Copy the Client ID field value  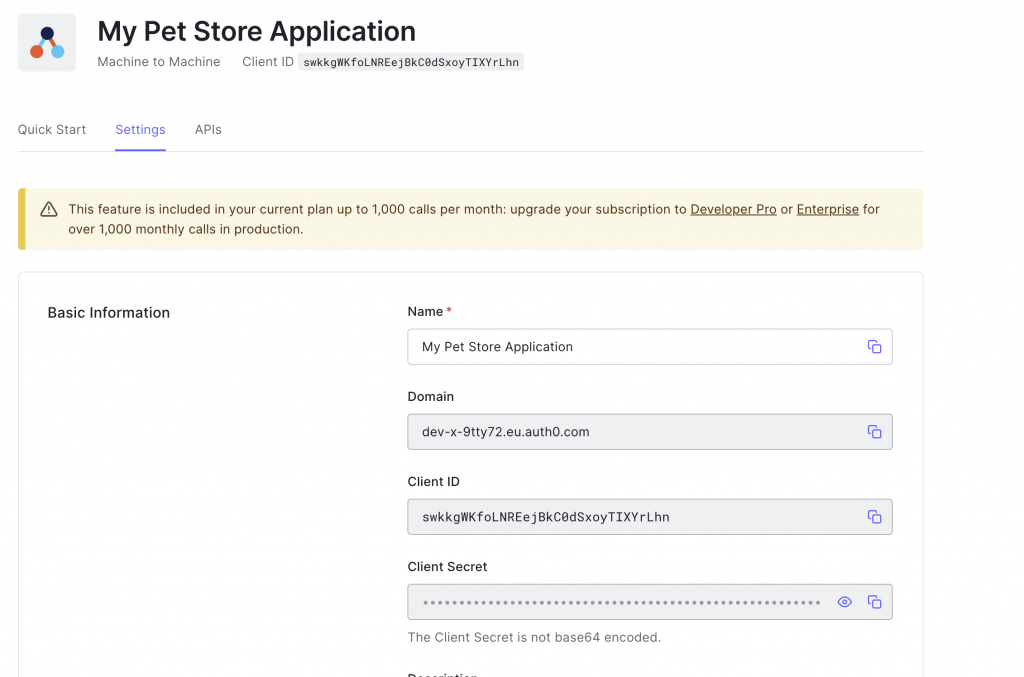pyautogui.click(x=874, y=516)
